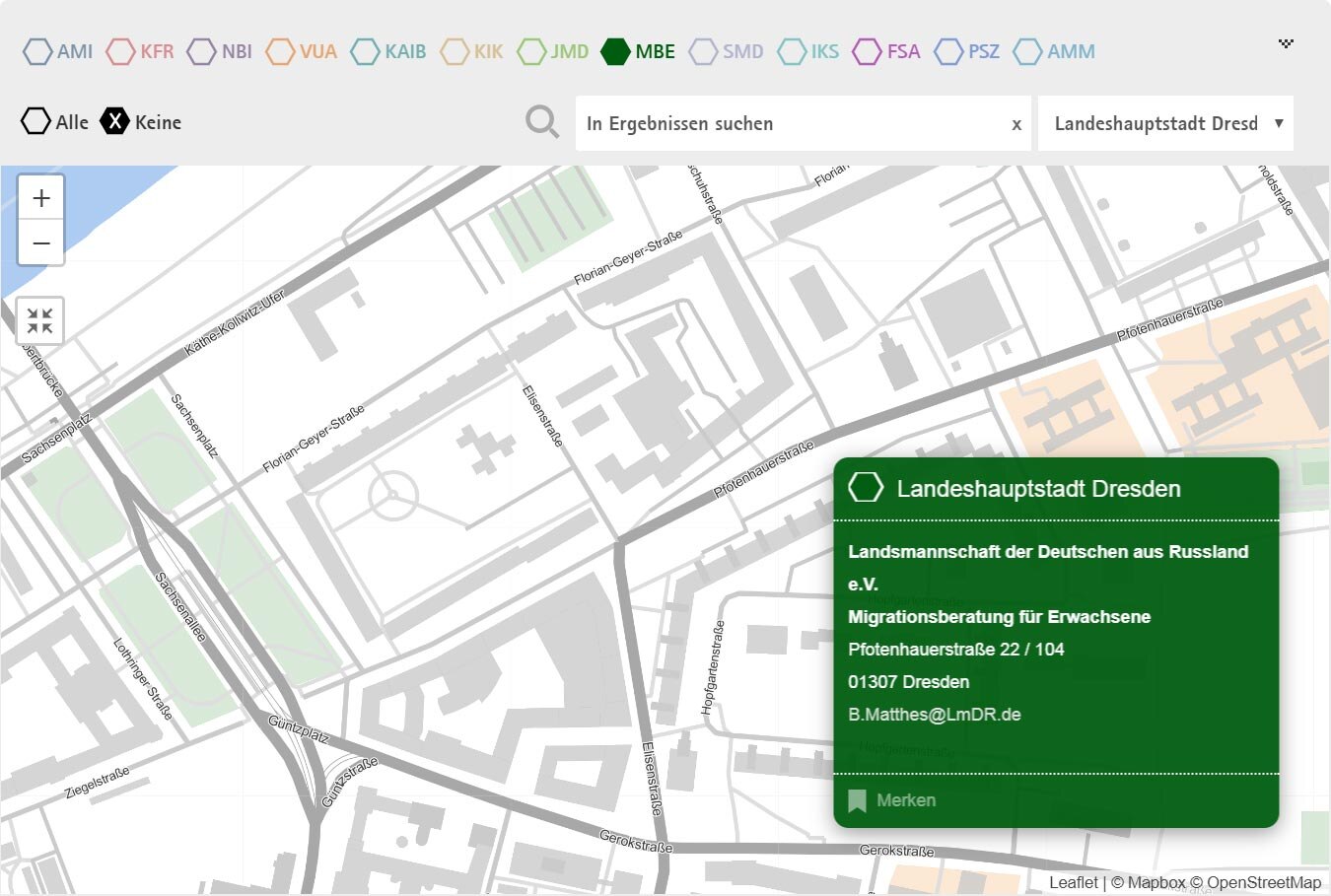The height and width of the screenshot is (896, 1331).
Task: Click '01307 Dresden' postal line
Action: 908,682
